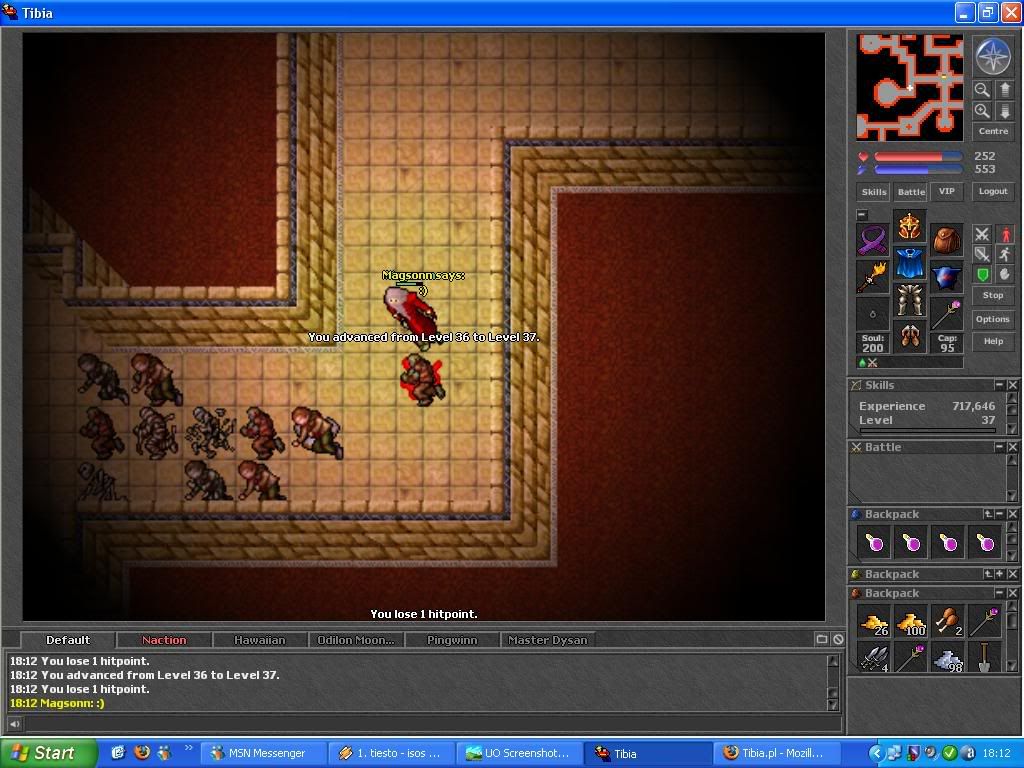Click the chat log scroll-down arrow
Screen dimensions: 1024x768
click(833, 705)
